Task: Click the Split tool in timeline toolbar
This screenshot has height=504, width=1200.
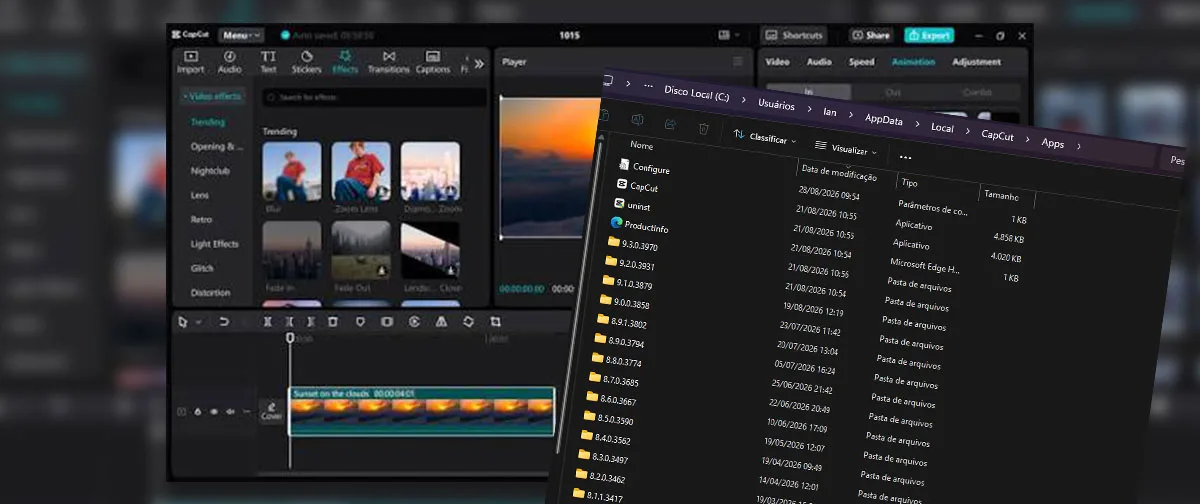Action: 267,322
